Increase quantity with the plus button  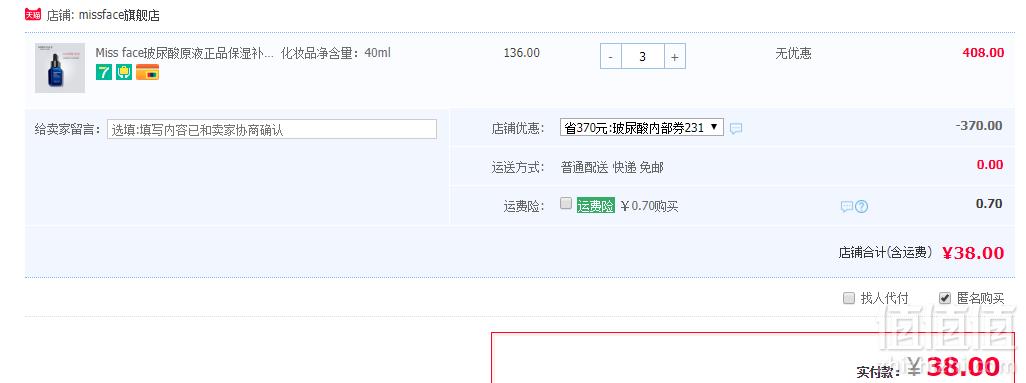pyautogui.click(x=675, y=56)
